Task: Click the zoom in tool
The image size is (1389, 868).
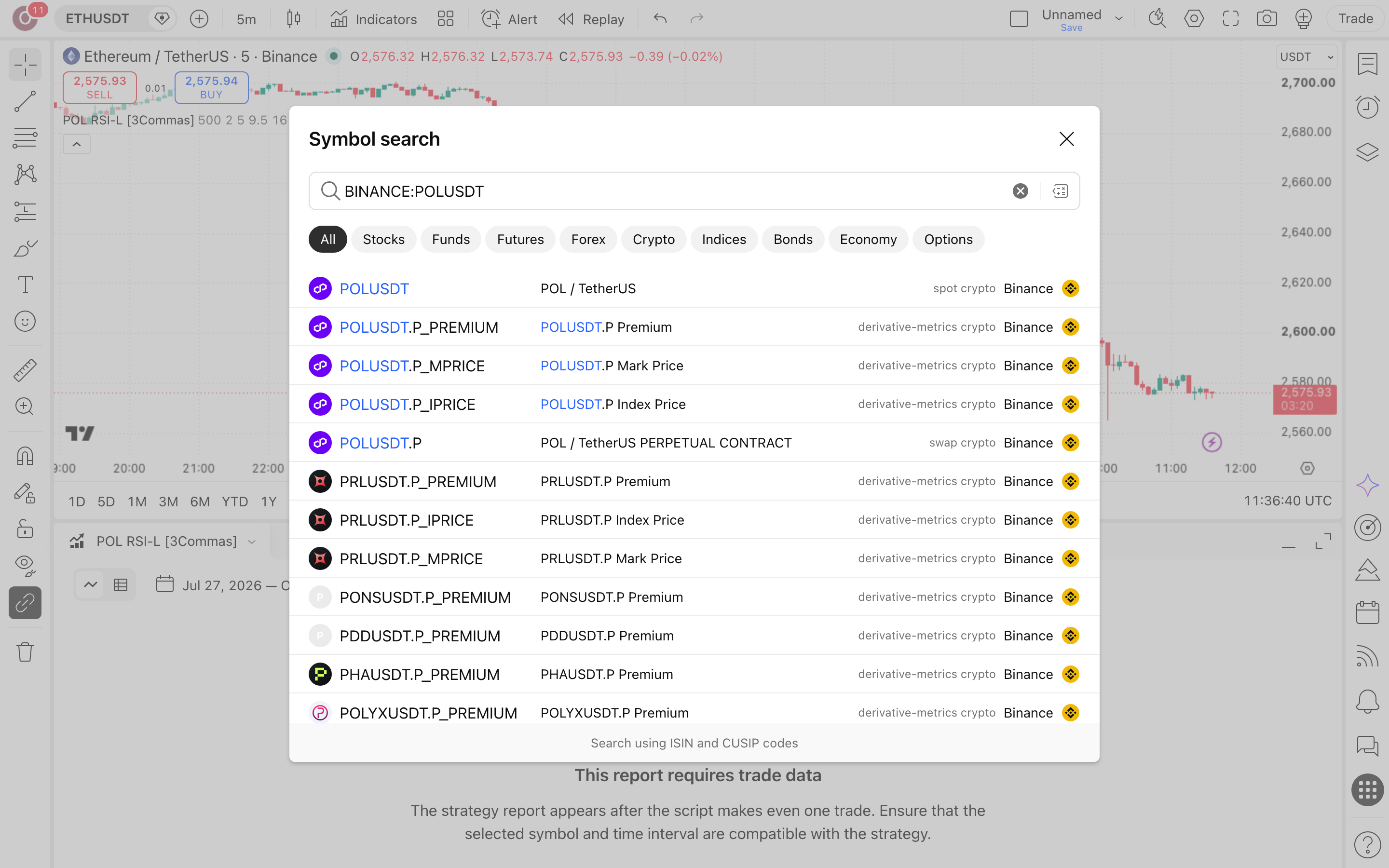Action: [25, 407]
